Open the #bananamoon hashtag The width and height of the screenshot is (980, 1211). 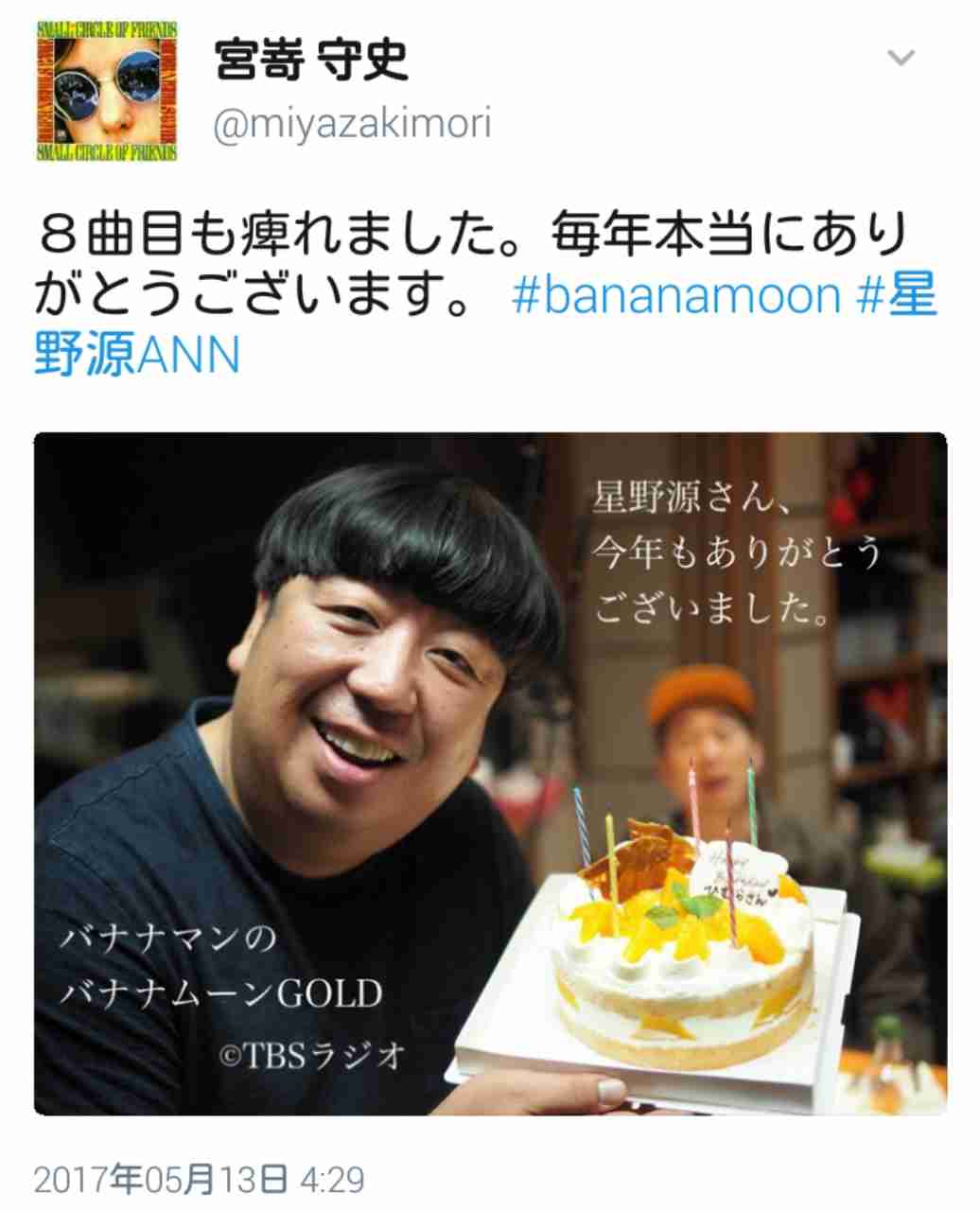coord(676,296)
